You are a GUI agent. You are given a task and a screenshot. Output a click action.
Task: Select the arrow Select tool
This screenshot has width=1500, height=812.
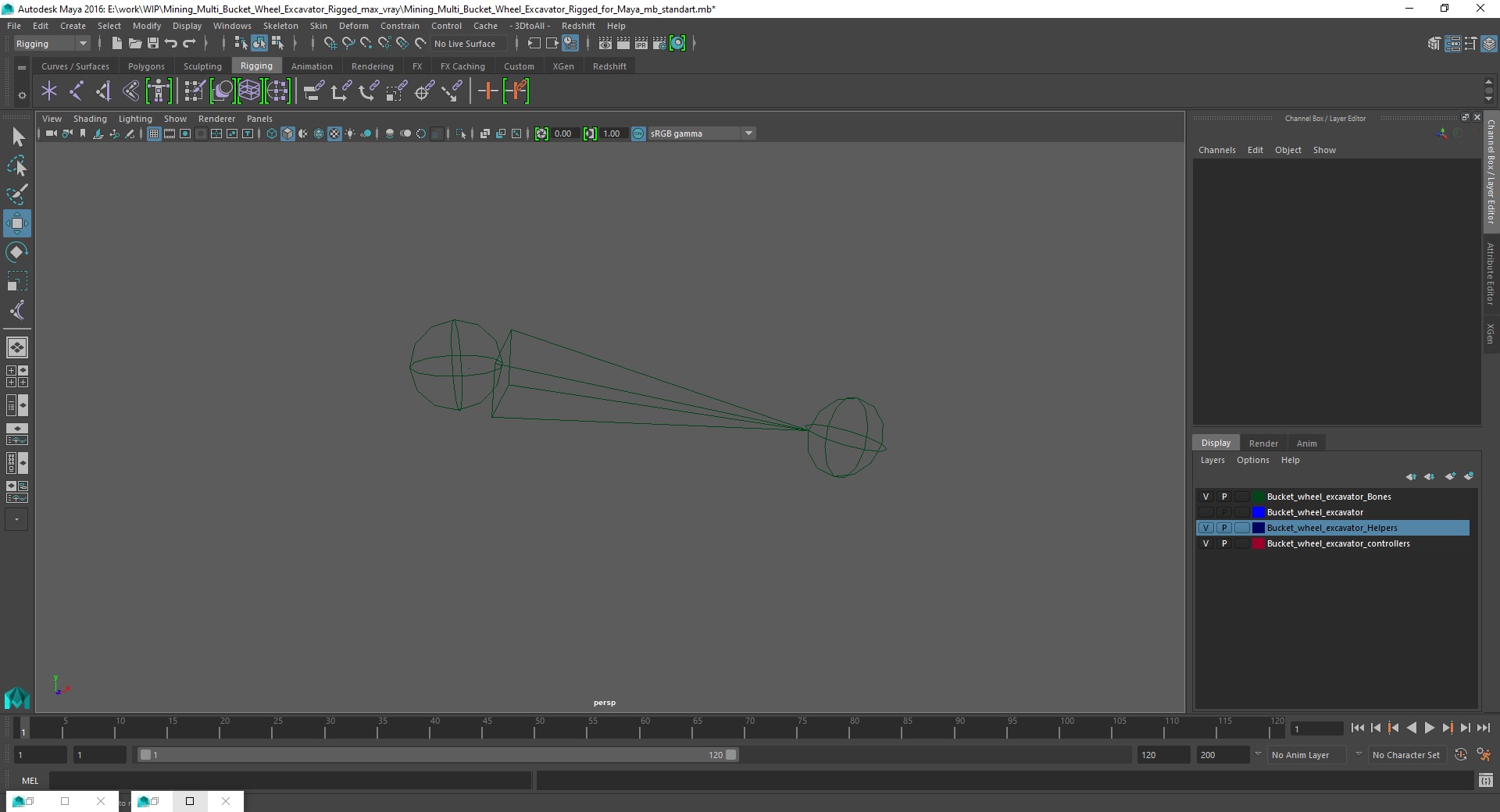(17, 137)
